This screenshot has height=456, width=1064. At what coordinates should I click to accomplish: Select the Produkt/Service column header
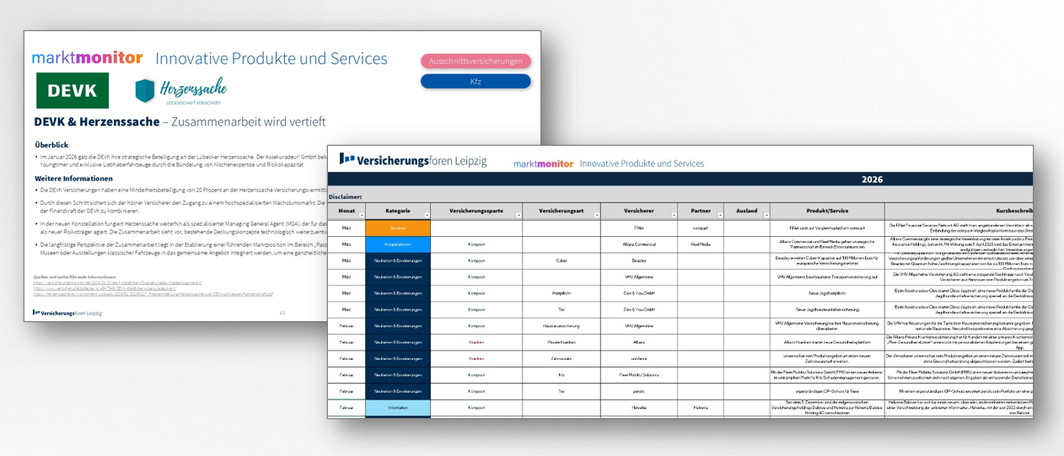click(x=827, y=211)
